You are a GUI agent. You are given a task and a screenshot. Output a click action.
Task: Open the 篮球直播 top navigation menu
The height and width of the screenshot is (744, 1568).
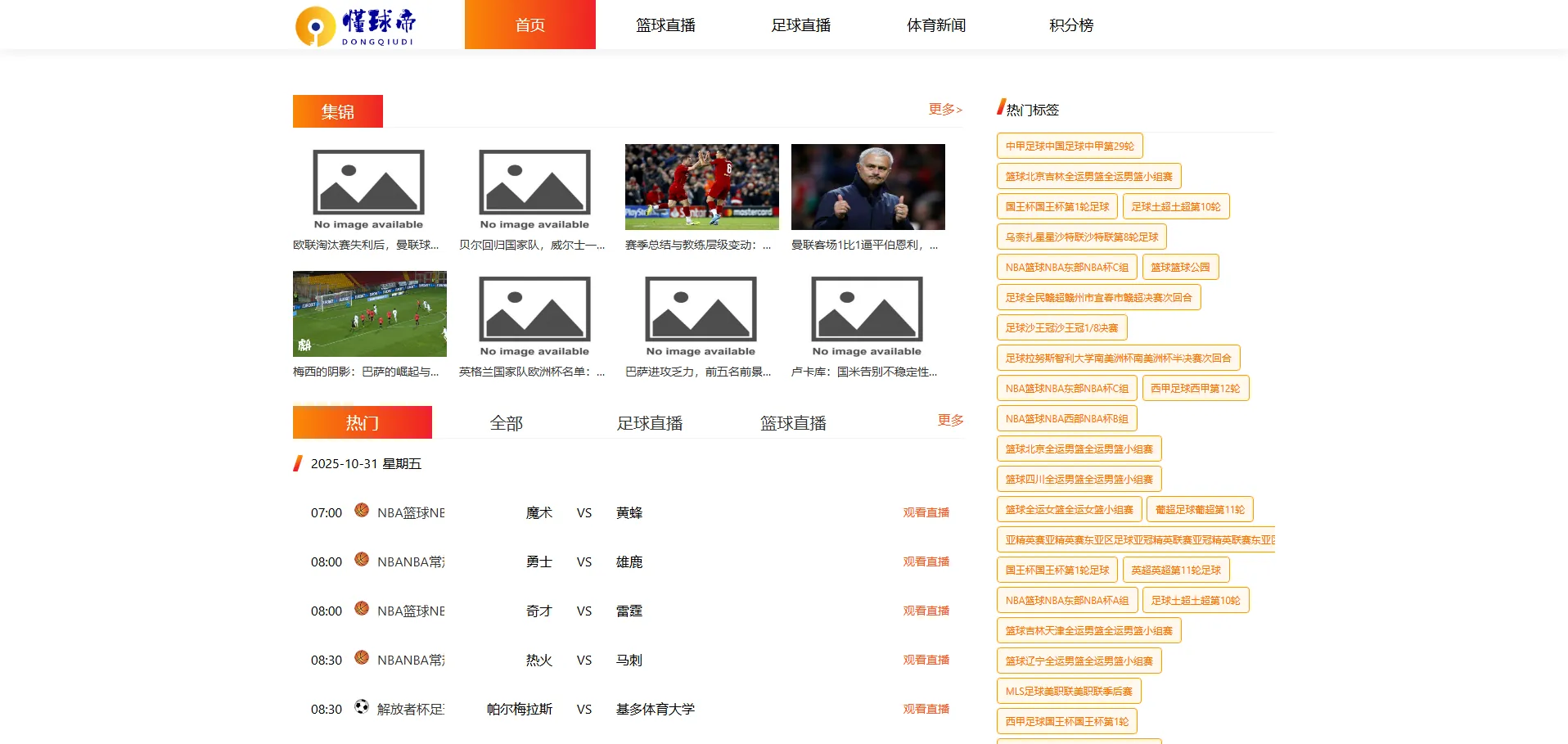click(x=665, y=25)
